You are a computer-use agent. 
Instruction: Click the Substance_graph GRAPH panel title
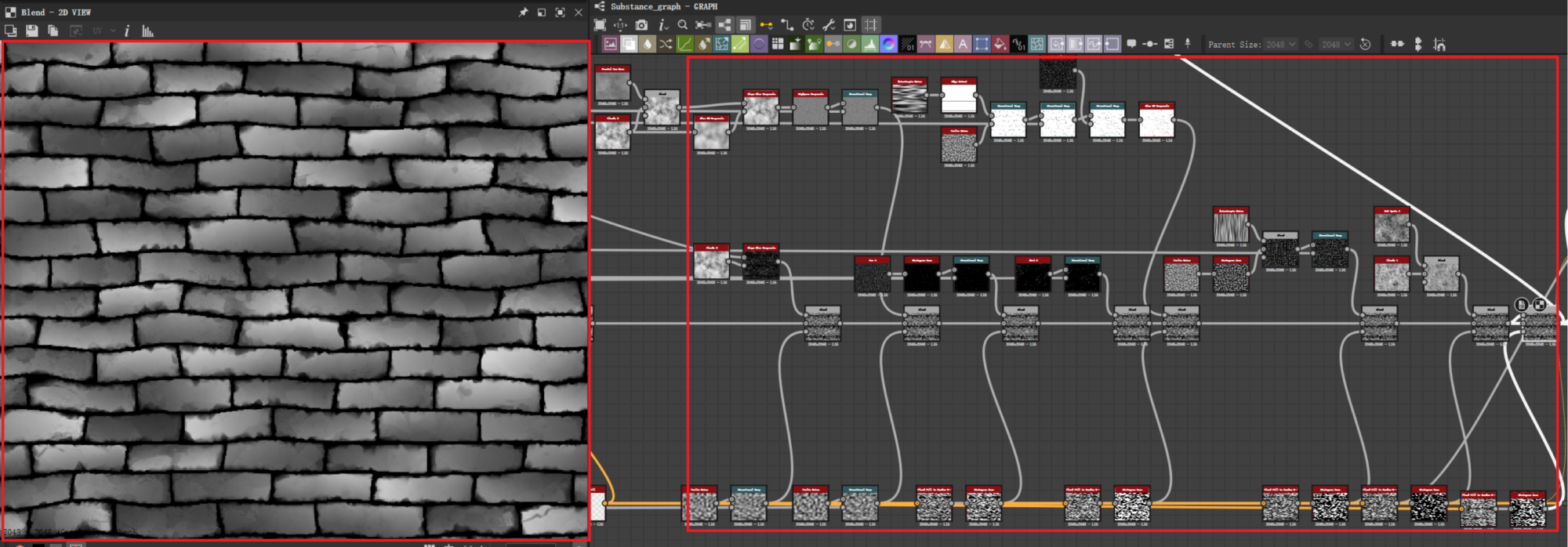pos(663,6)
